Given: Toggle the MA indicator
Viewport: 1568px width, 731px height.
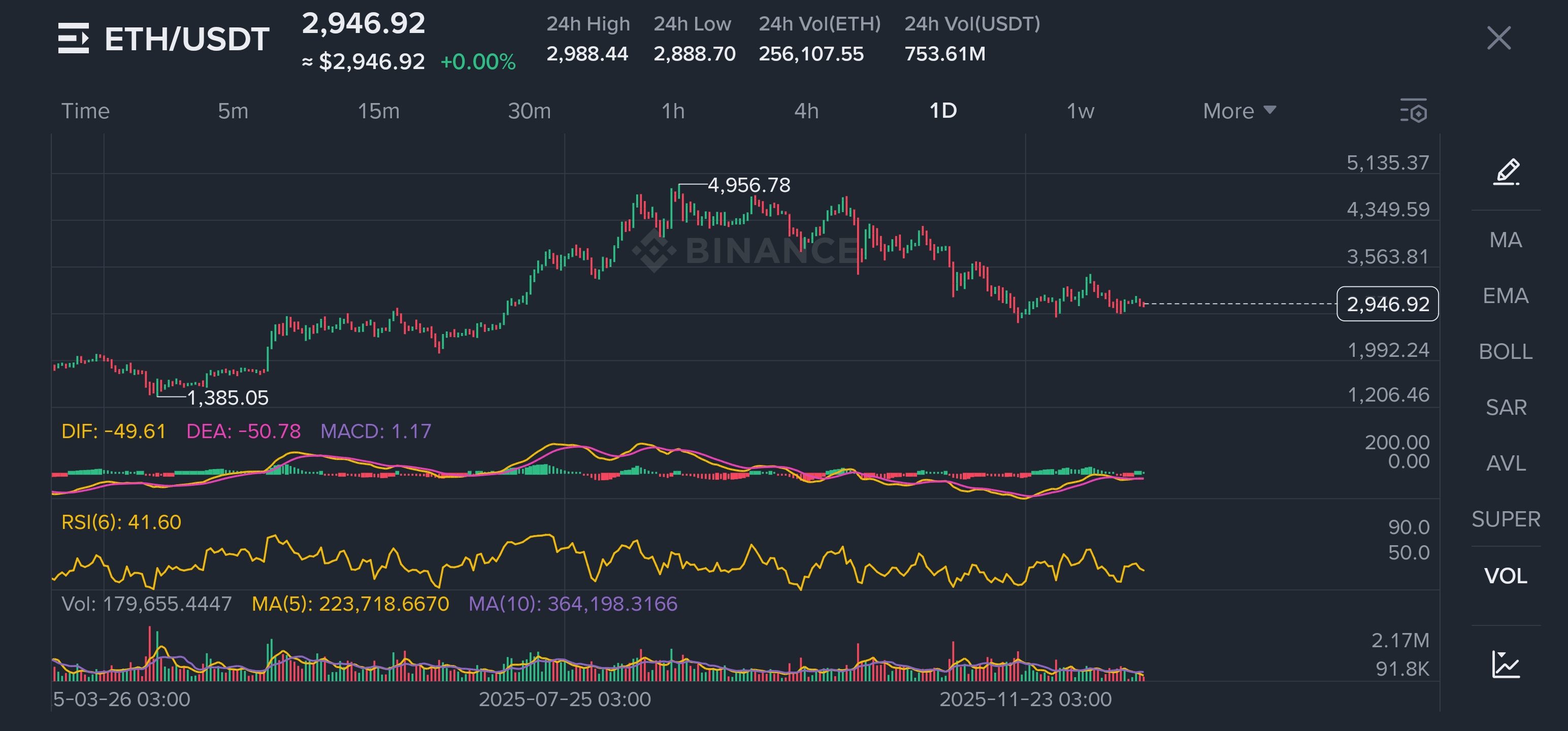Looking at the screenshot, I should (1506, 240).
